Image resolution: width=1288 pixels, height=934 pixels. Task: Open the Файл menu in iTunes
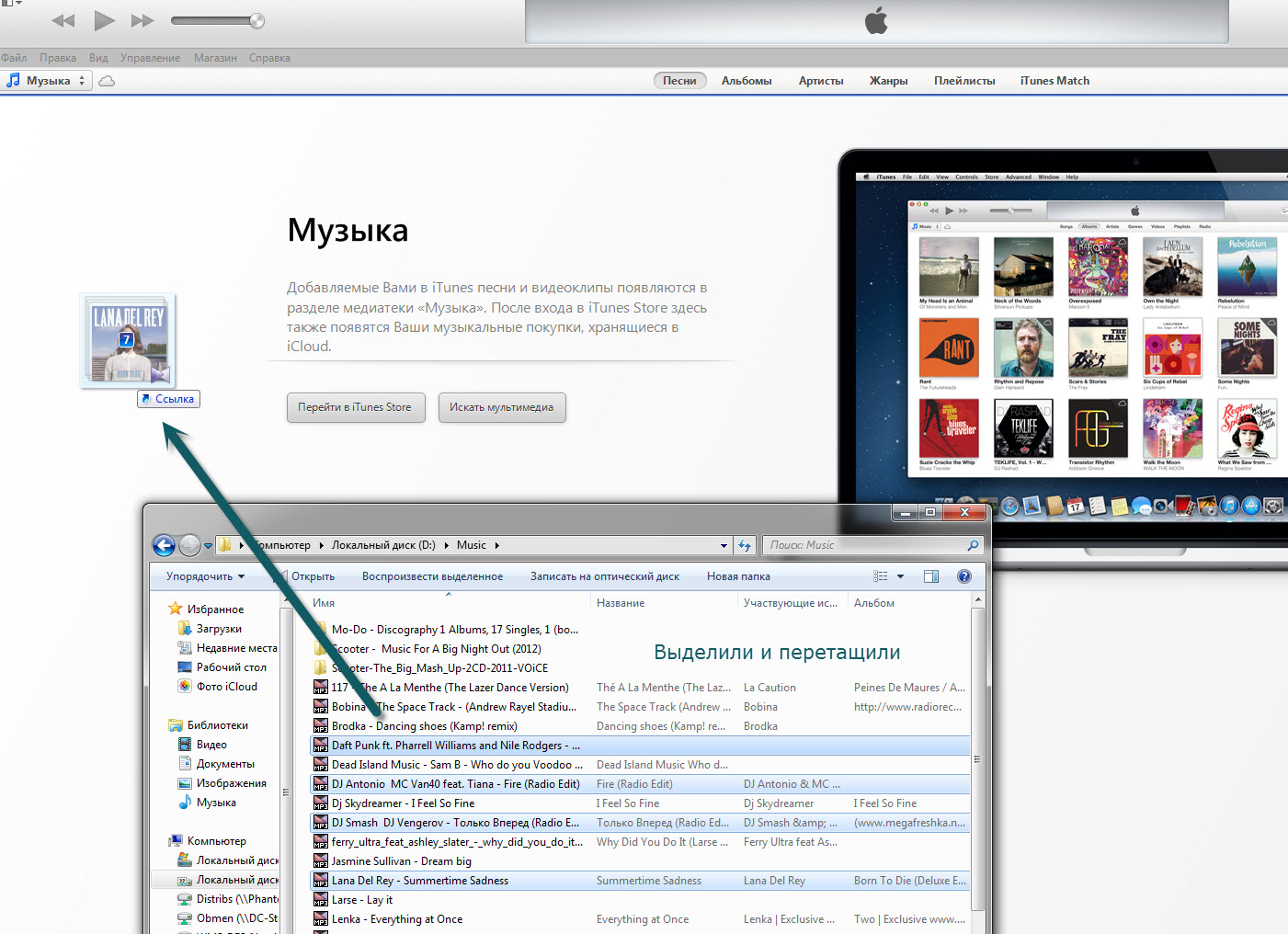(x=14, y=58)
